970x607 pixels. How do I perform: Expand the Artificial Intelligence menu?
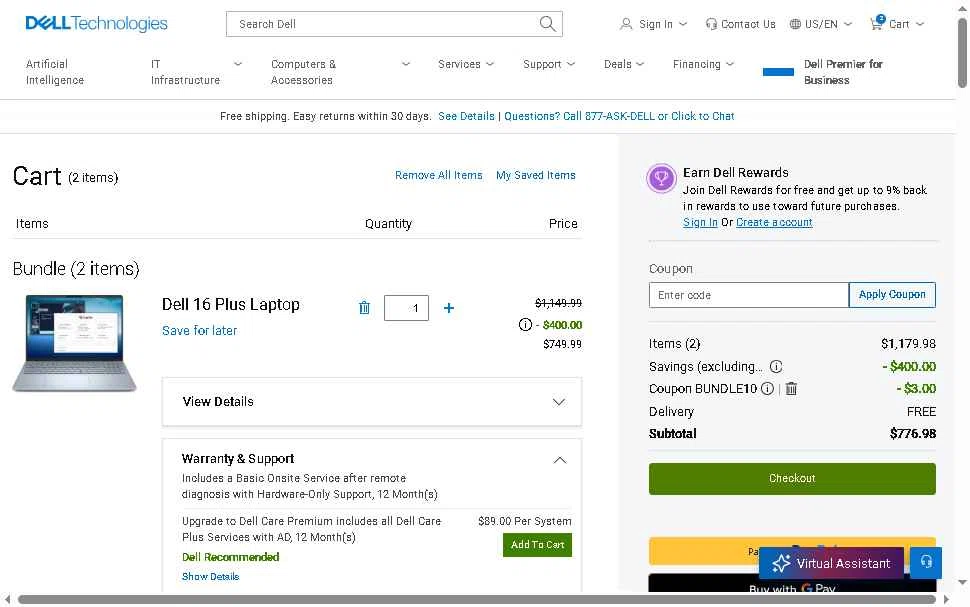[55, 72]
